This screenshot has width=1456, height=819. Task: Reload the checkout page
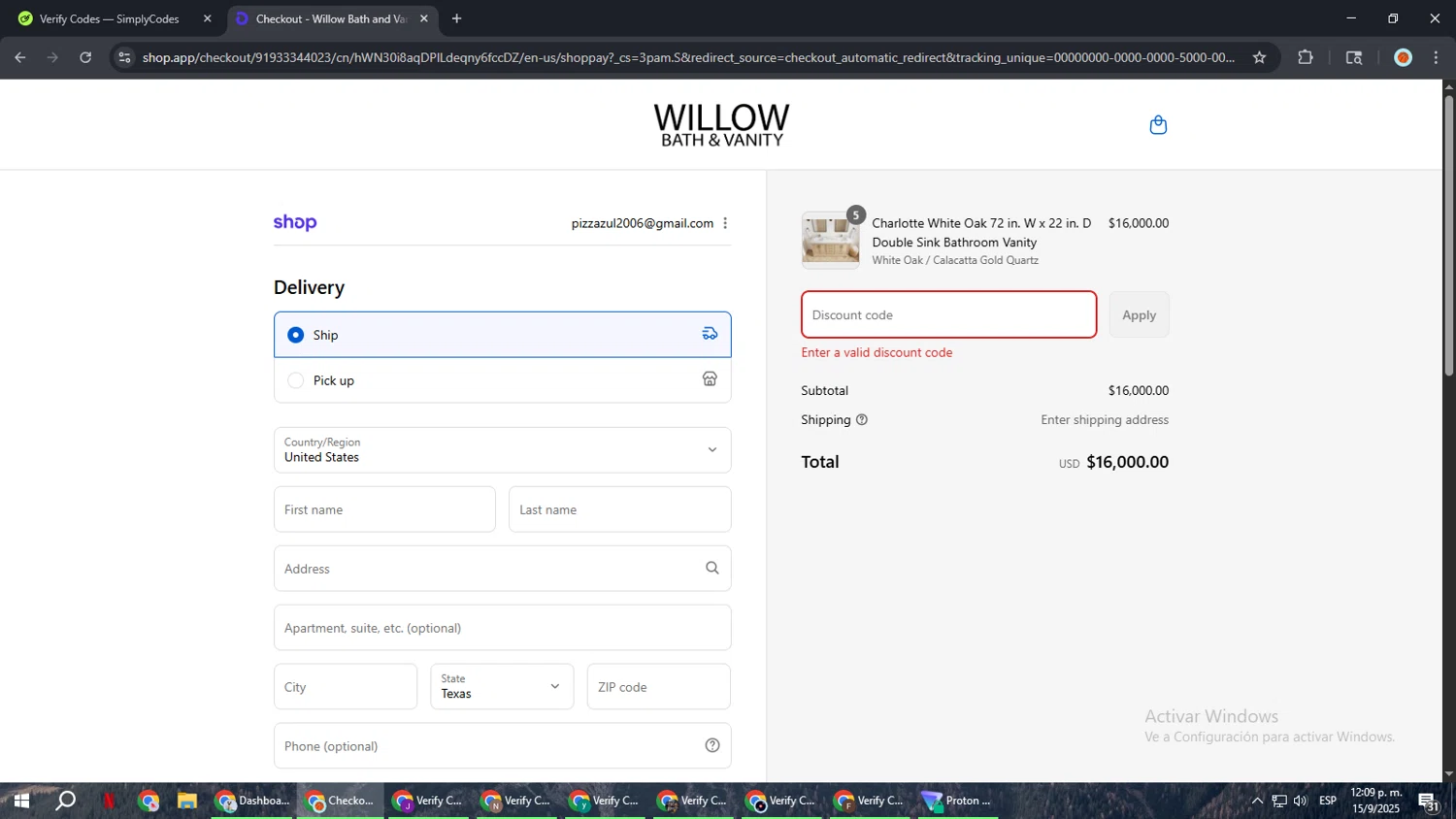(x=85, y=57)
